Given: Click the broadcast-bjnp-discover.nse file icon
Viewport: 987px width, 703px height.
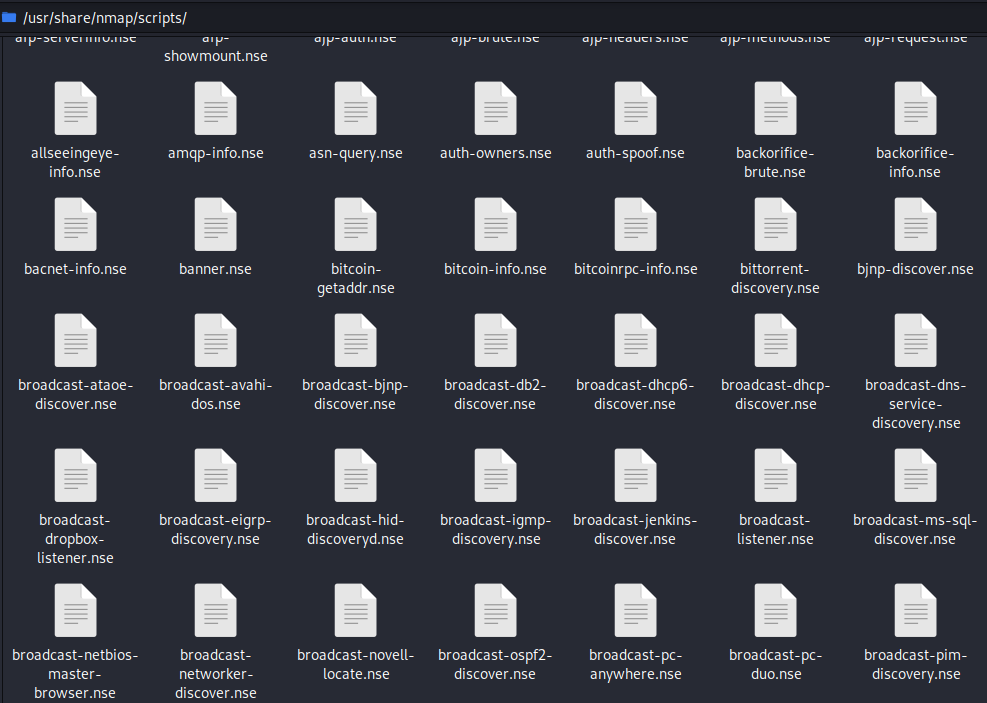Looking at the screenshot, I should [x=356, y=340].
